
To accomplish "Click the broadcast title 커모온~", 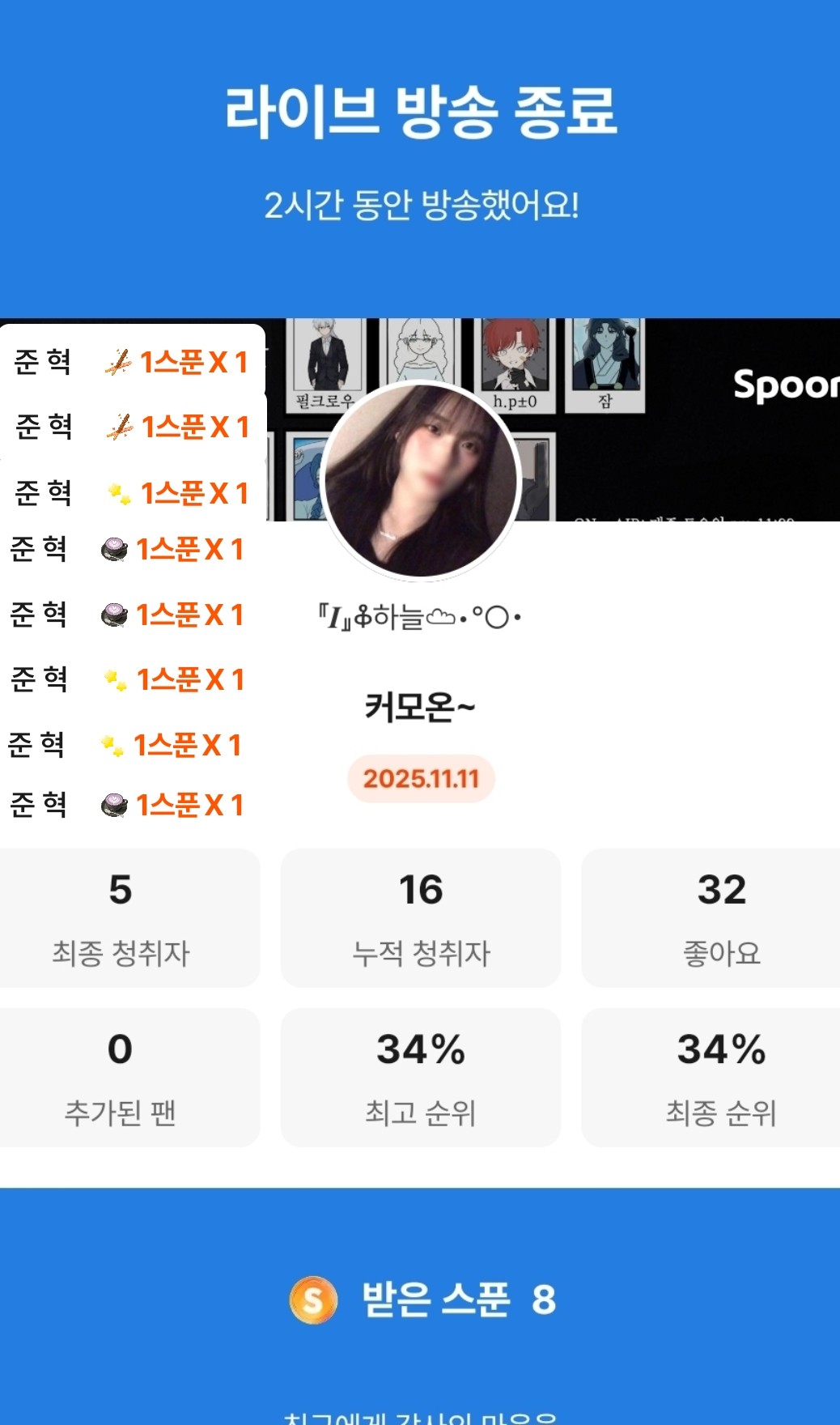I will coord(420,708).
